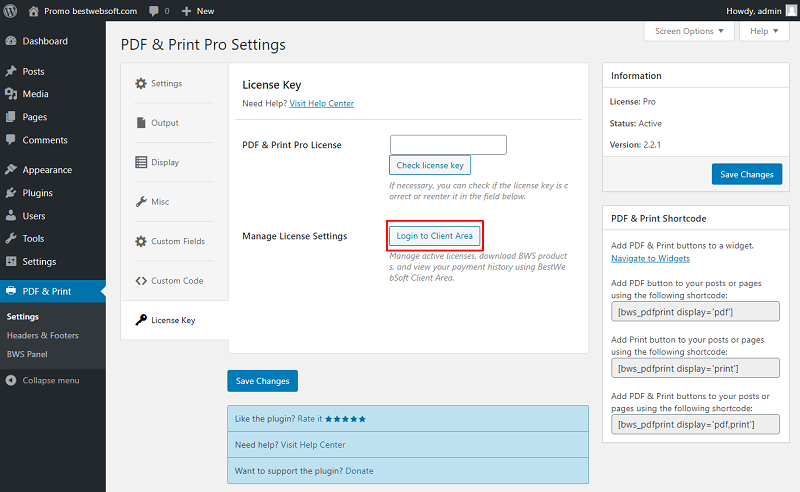Switch to the Custom Code tab
The height and width of the screenshot is (492, 800).
169,281
